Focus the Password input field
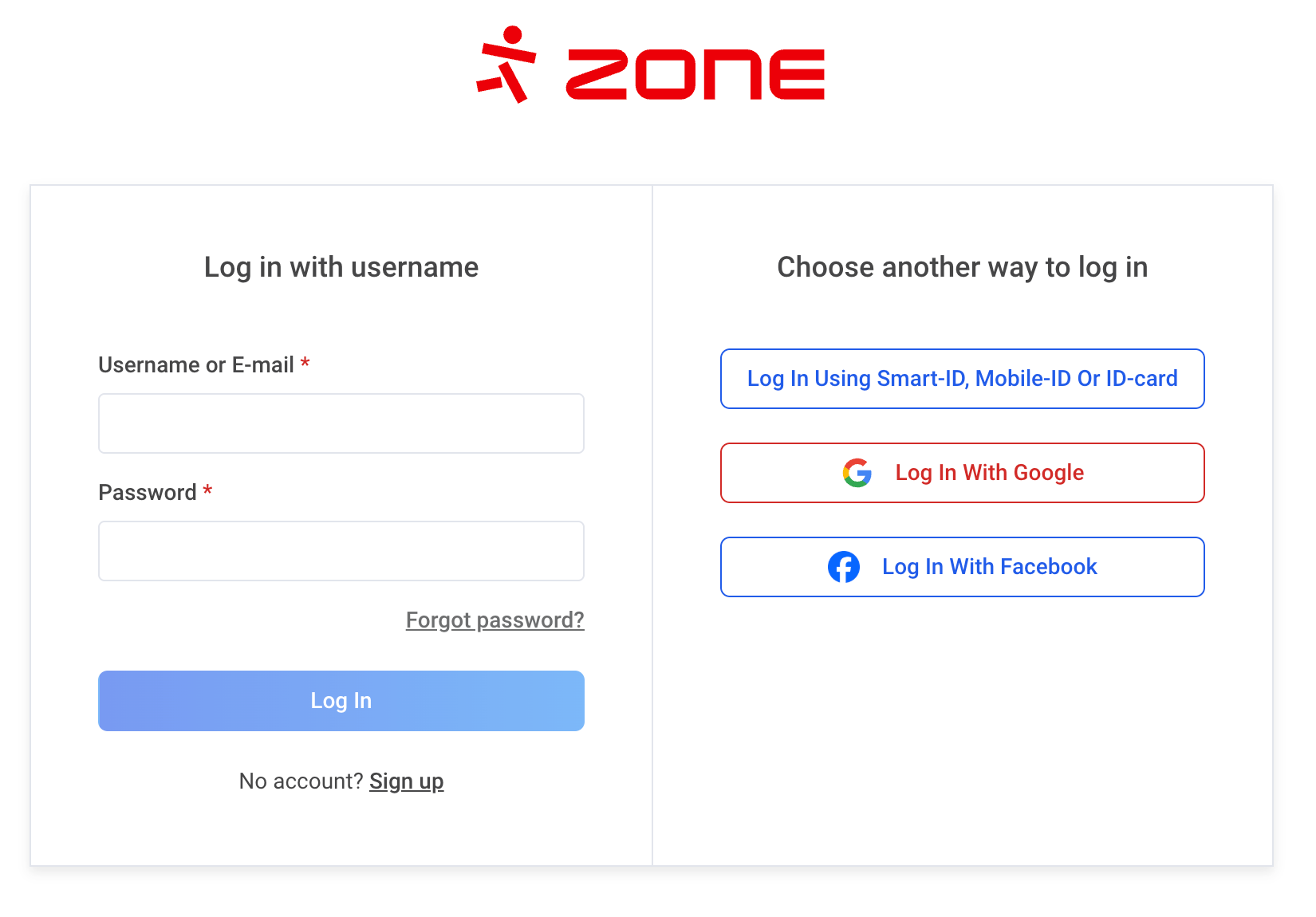1316x917 pixels. coord(341,551)
